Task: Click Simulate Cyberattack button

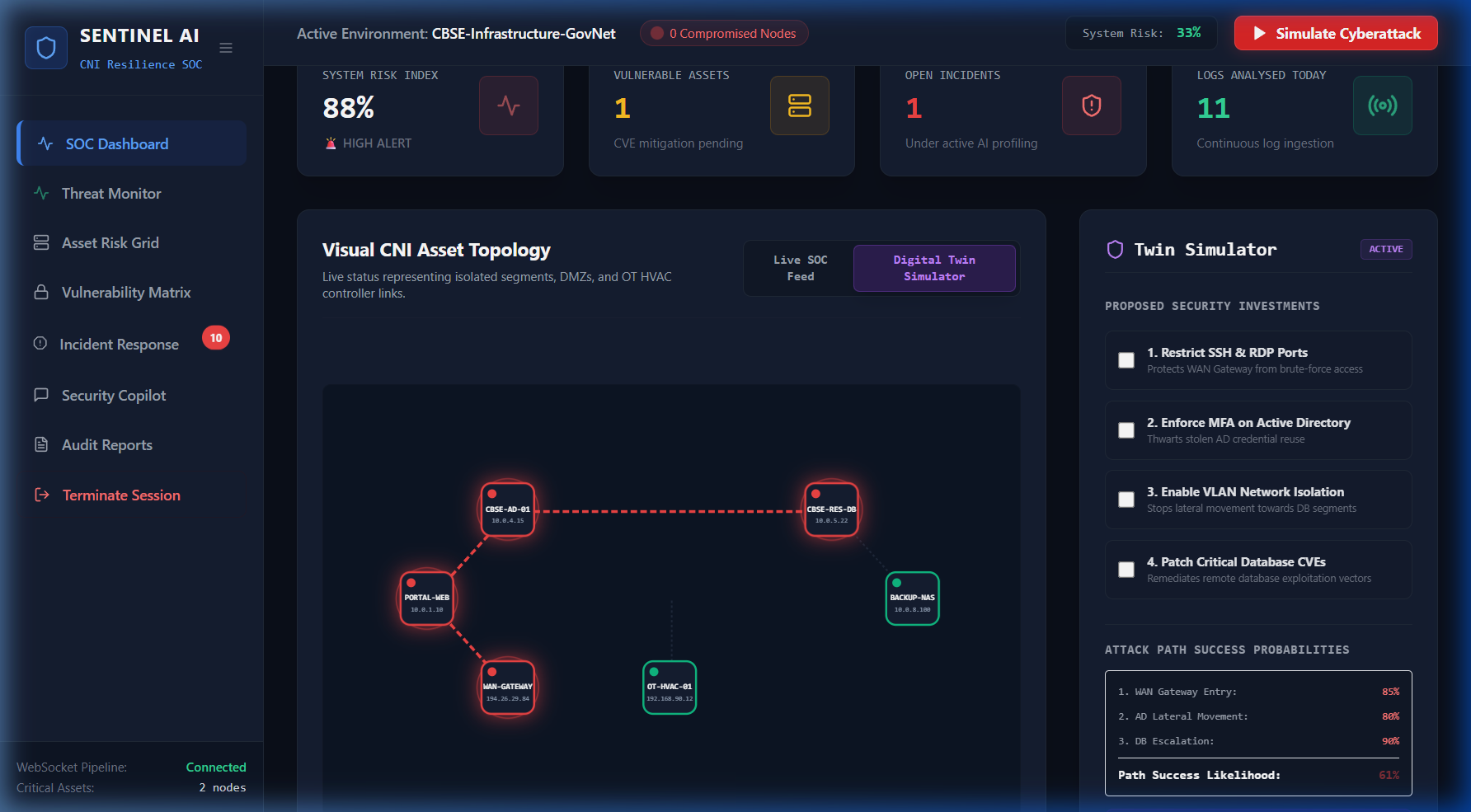Action: pyautogui.click(x=1336, y=33)
